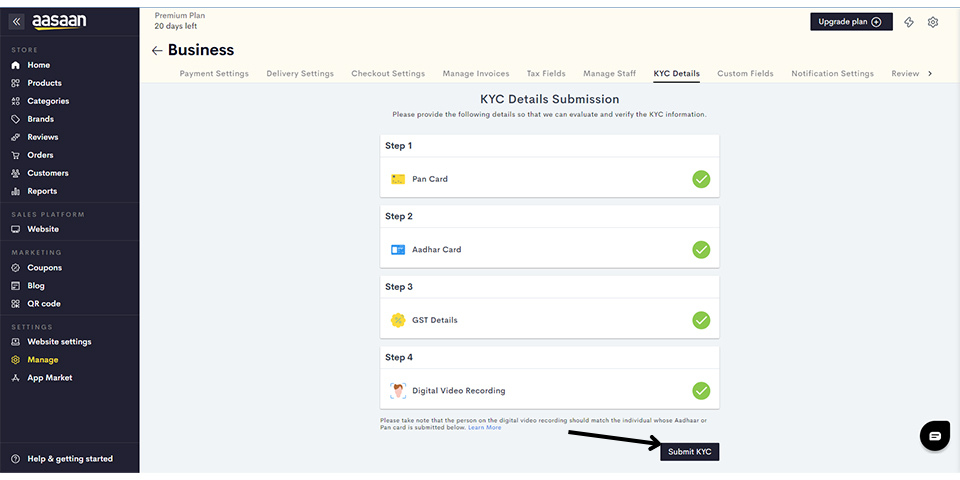This screenshot has height=480, width=960.
Task: Click the Digital Video Recording face icon
Action: pos(398,391)
